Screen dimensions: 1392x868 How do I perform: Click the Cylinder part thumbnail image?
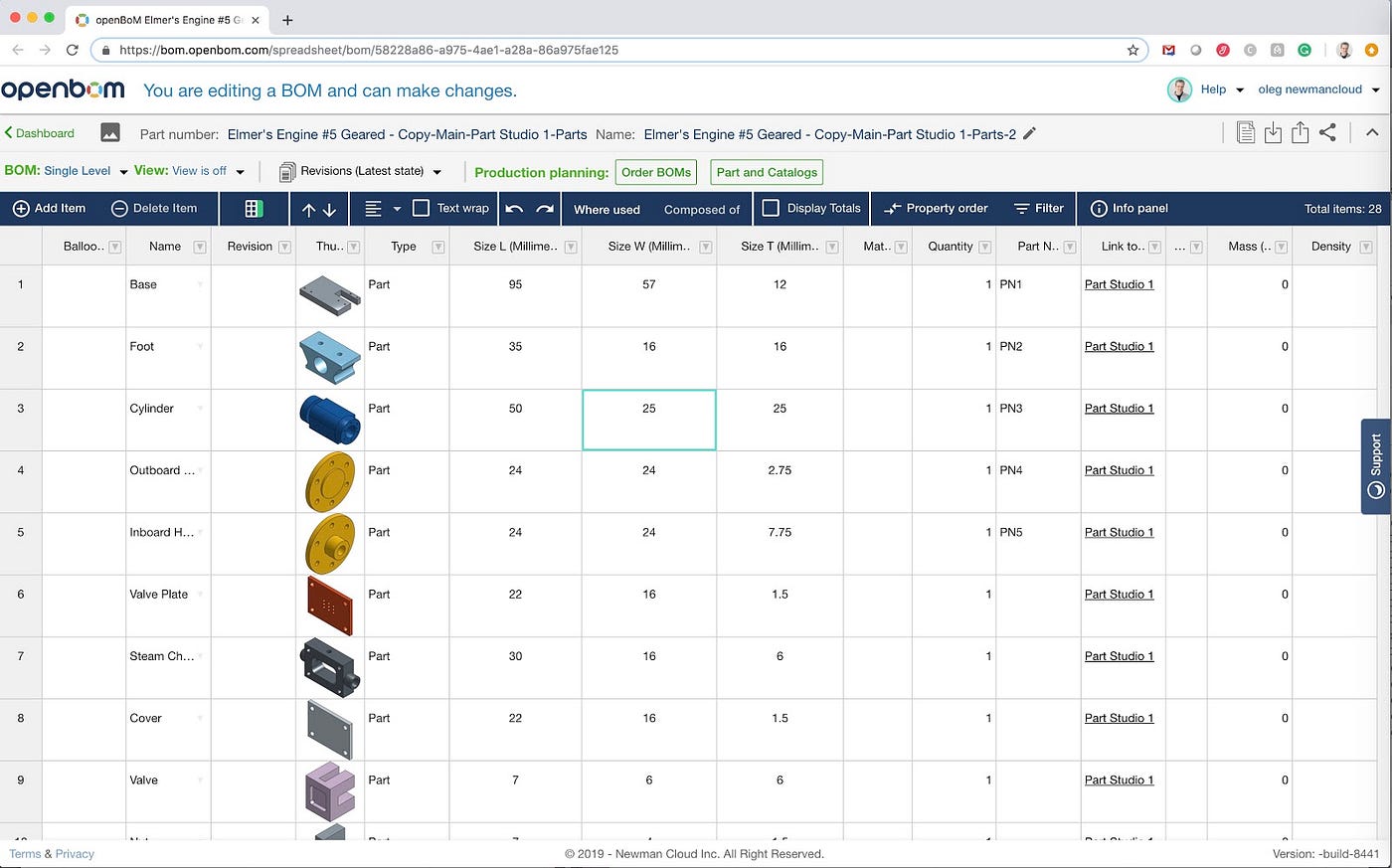[329, 420]
